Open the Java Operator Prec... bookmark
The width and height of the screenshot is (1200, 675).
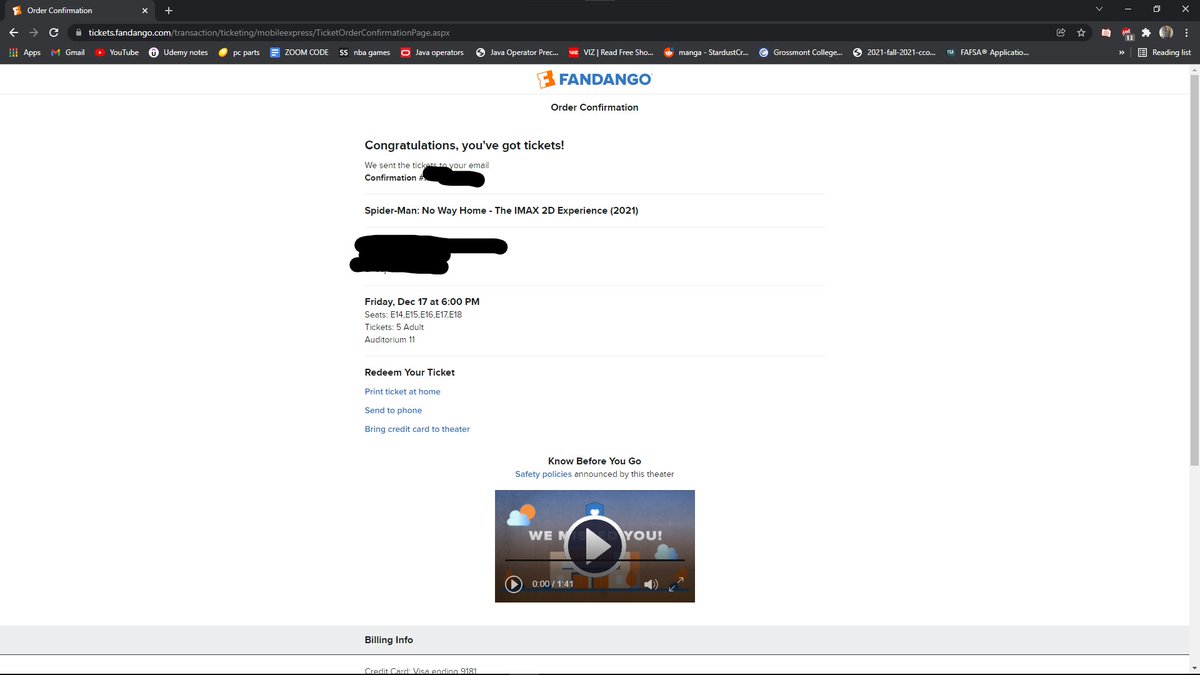(x=517, y=52)
